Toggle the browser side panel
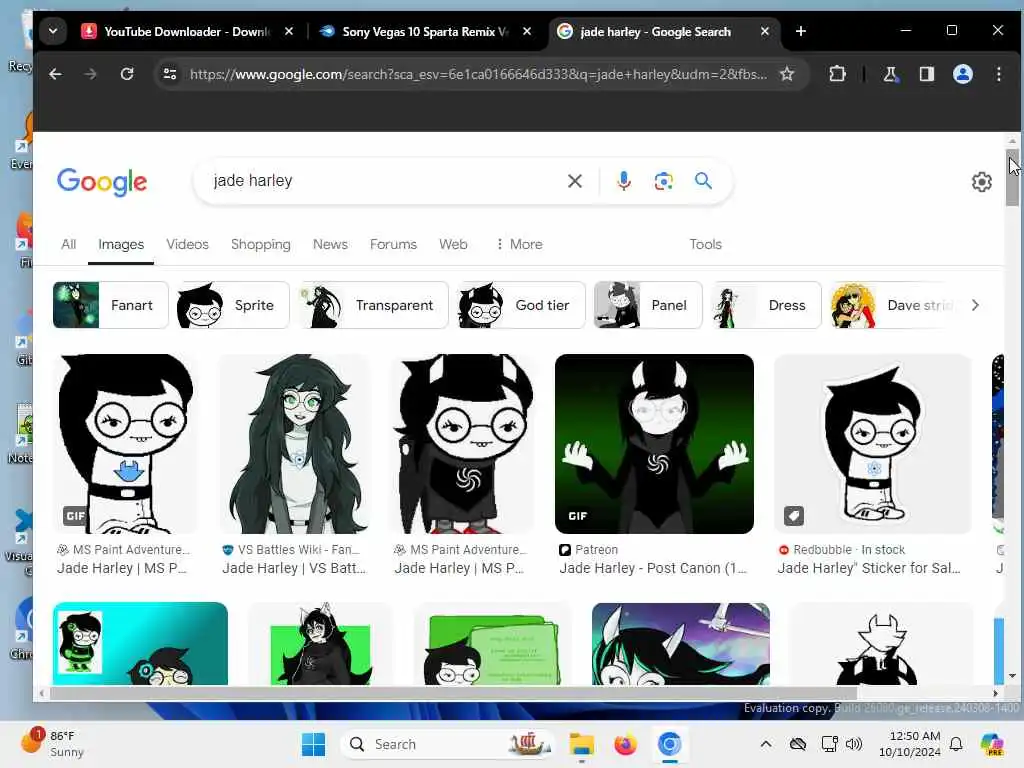1024x768 pixels. (926, 74)
